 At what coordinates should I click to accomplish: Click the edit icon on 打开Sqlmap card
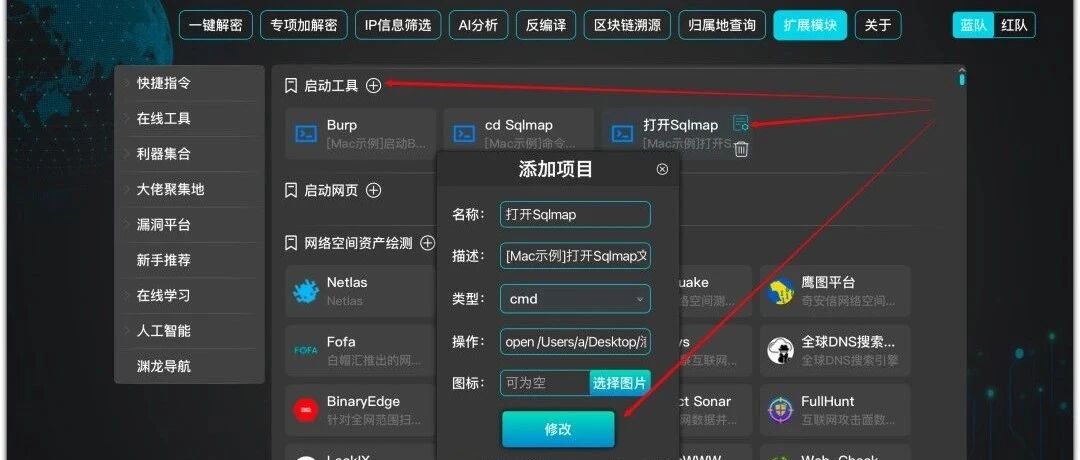point(740,123)
